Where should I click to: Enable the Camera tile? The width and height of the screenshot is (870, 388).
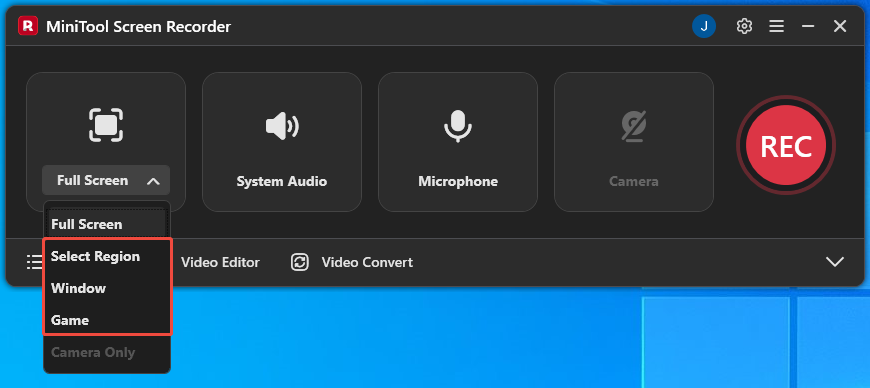(x=634, y=142)
